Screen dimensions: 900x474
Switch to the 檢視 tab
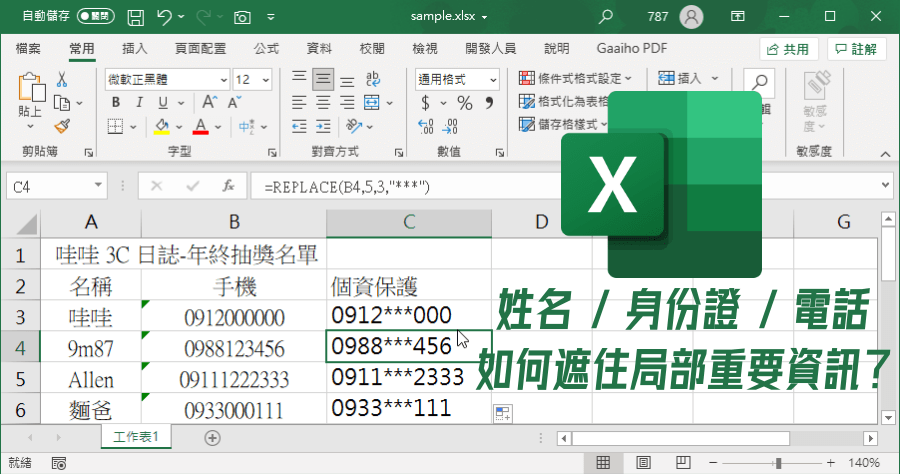pos(425,49)
